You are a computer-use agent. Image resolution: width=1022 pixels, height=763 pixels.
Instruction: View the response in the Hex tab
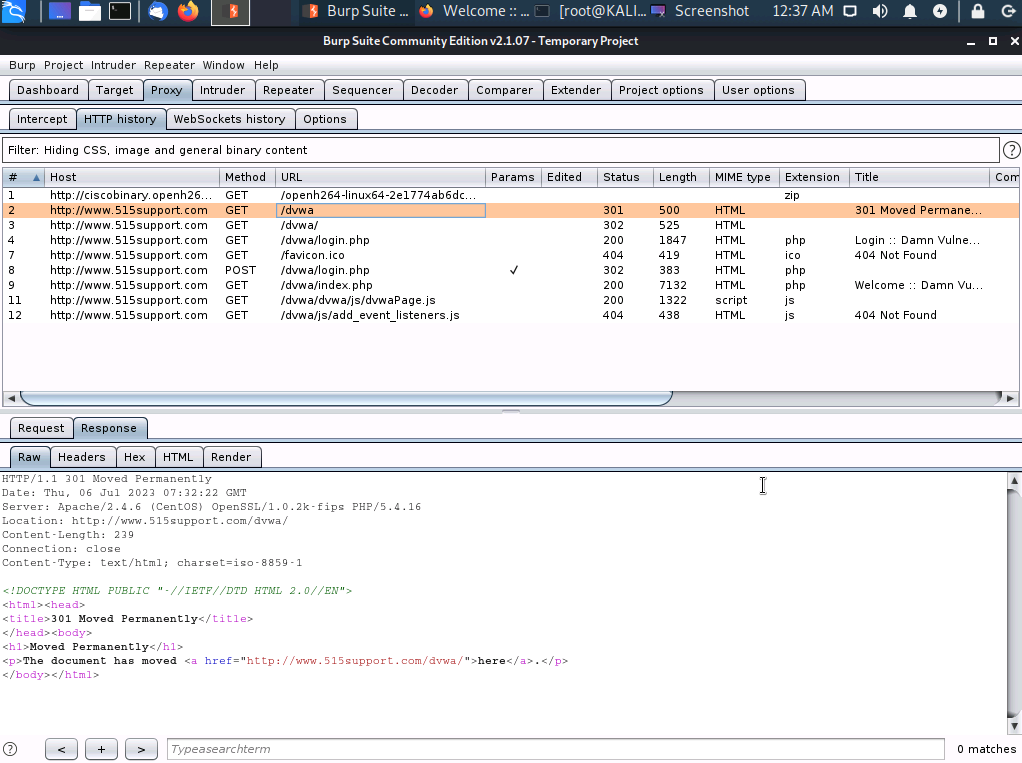pyautogui.click(x=135, y=456)
